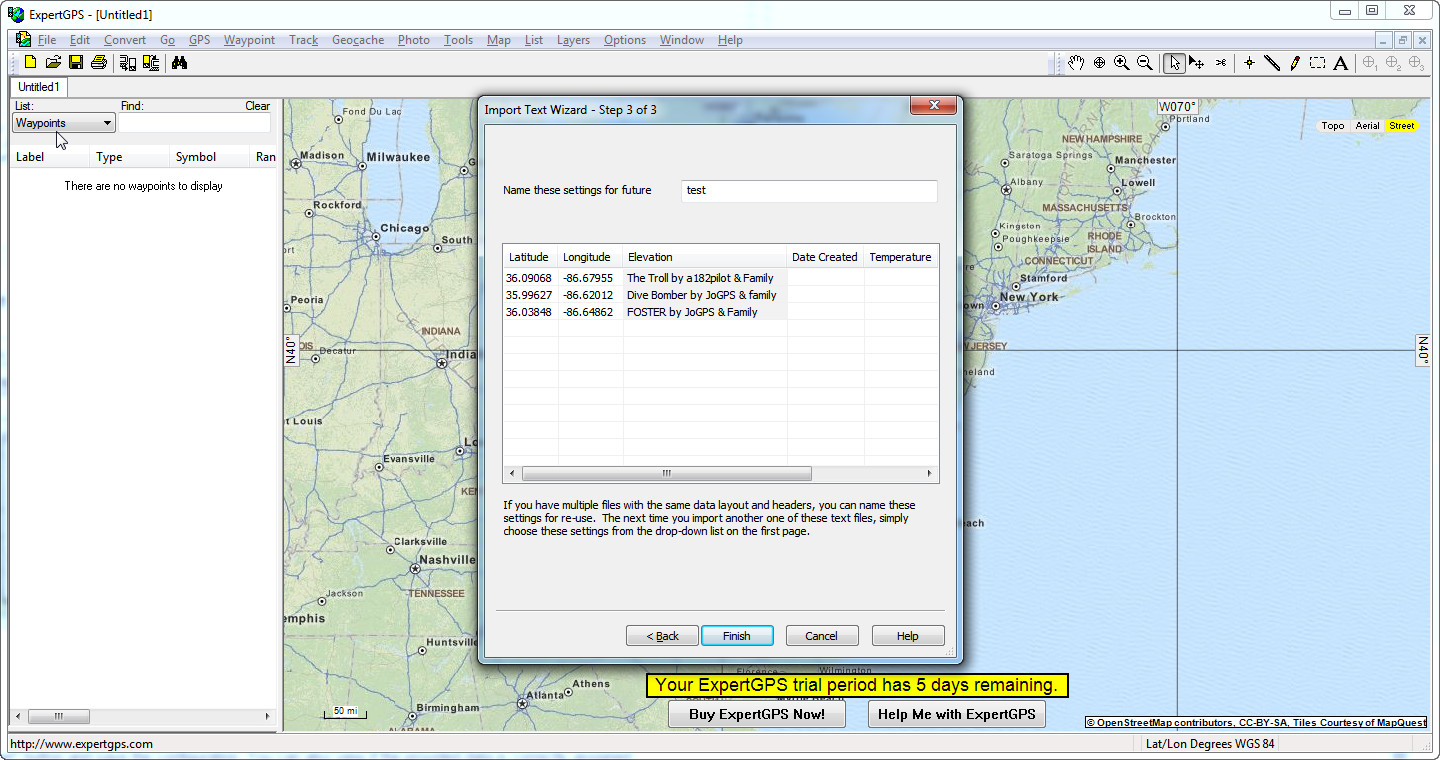Click the right arrow of preview table scrollbar
The width and height of the screenshot is (1440, 760).
[929, 474]
